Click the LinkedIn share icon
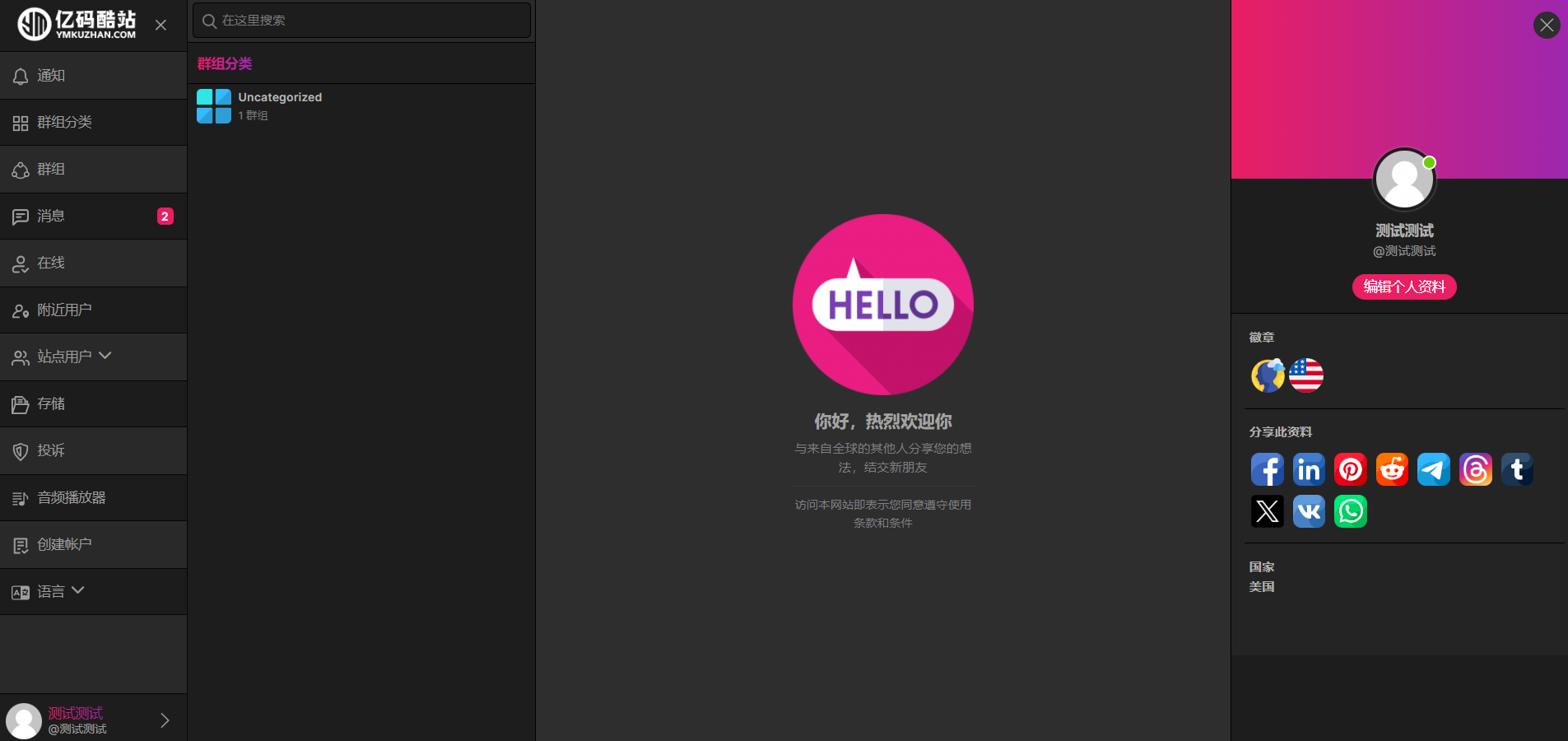Screen dimensions: 1568x741 (1309, 469)
